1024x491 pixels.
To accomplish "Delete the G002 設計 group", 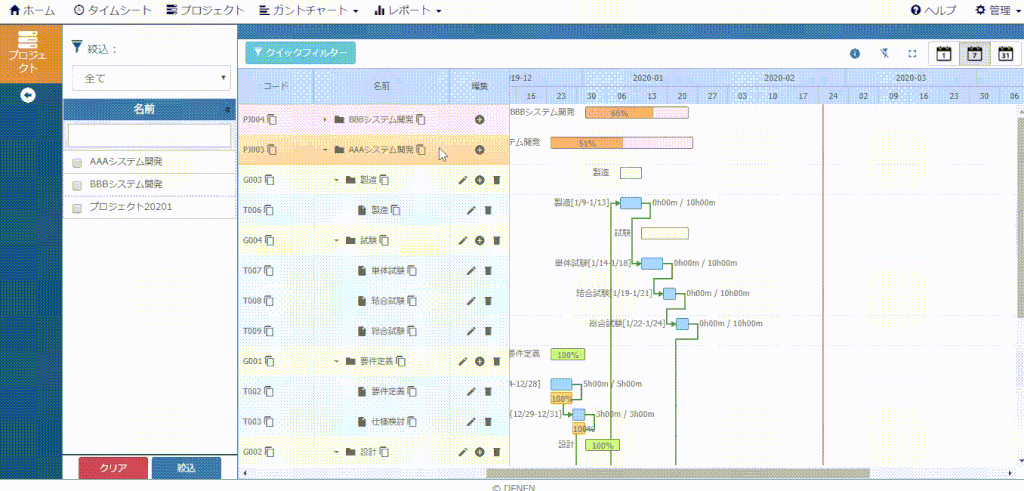I will pyautogui.click(x=496, y=452).
